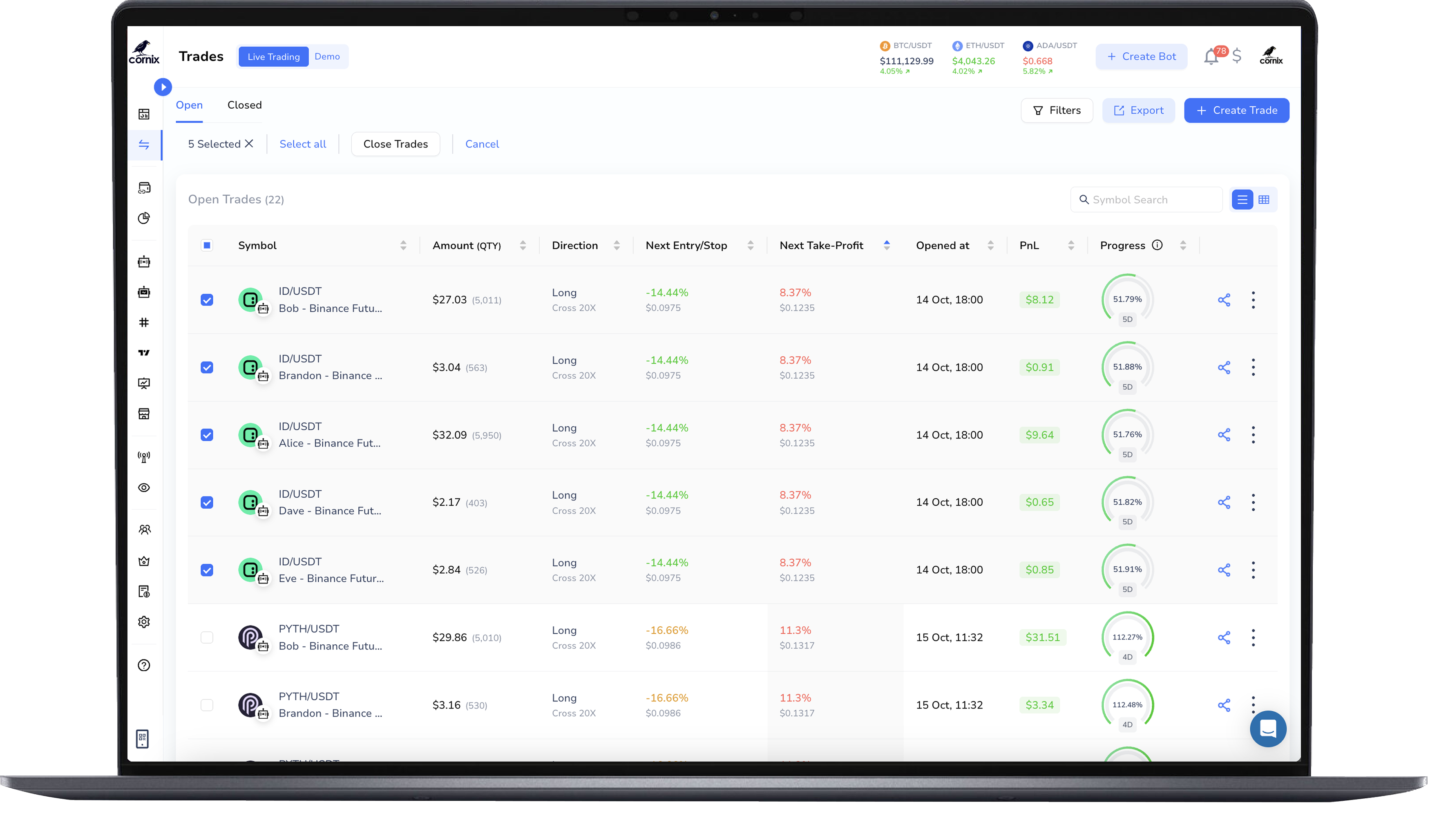Share the PYTH/USDT Bob trade
1448x840 pixels.
pos(1223,637)
